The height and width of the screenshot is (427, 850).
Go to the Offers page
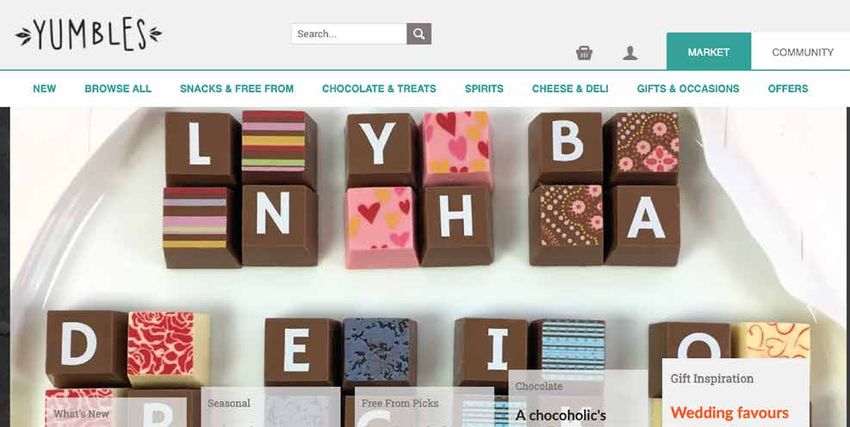coord(788,89)
